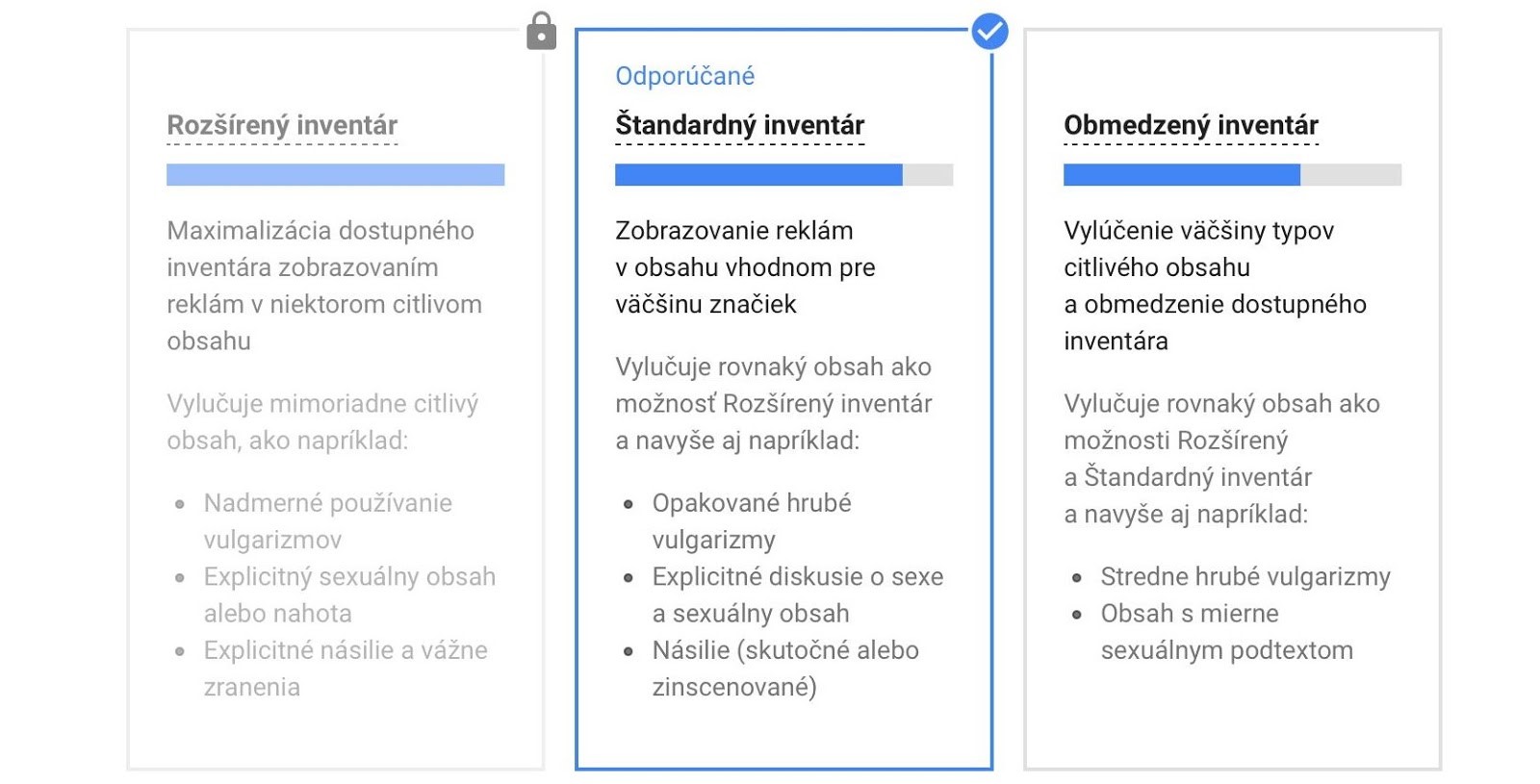Click the inventory bar under Štandardný inventár

pos(784,174)
